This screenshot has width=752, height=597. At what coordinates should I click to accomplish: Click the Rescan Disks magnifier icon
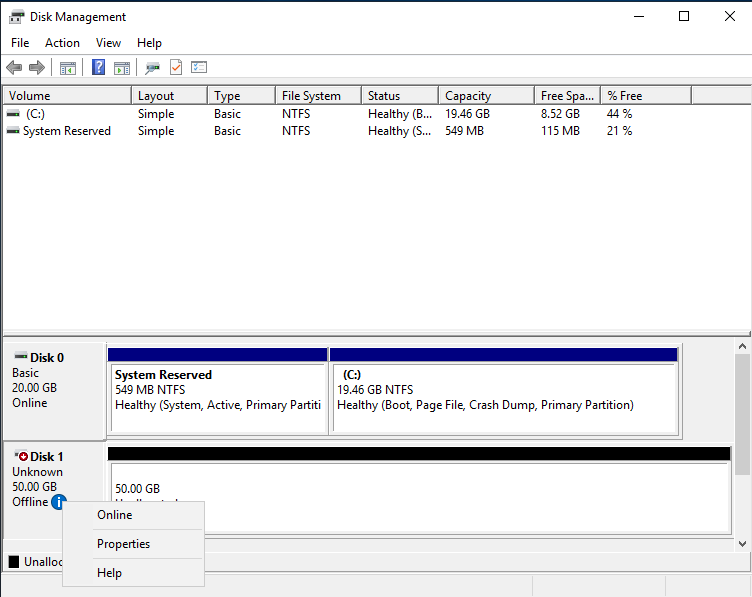pyautogui.click(x=153, y=68)
